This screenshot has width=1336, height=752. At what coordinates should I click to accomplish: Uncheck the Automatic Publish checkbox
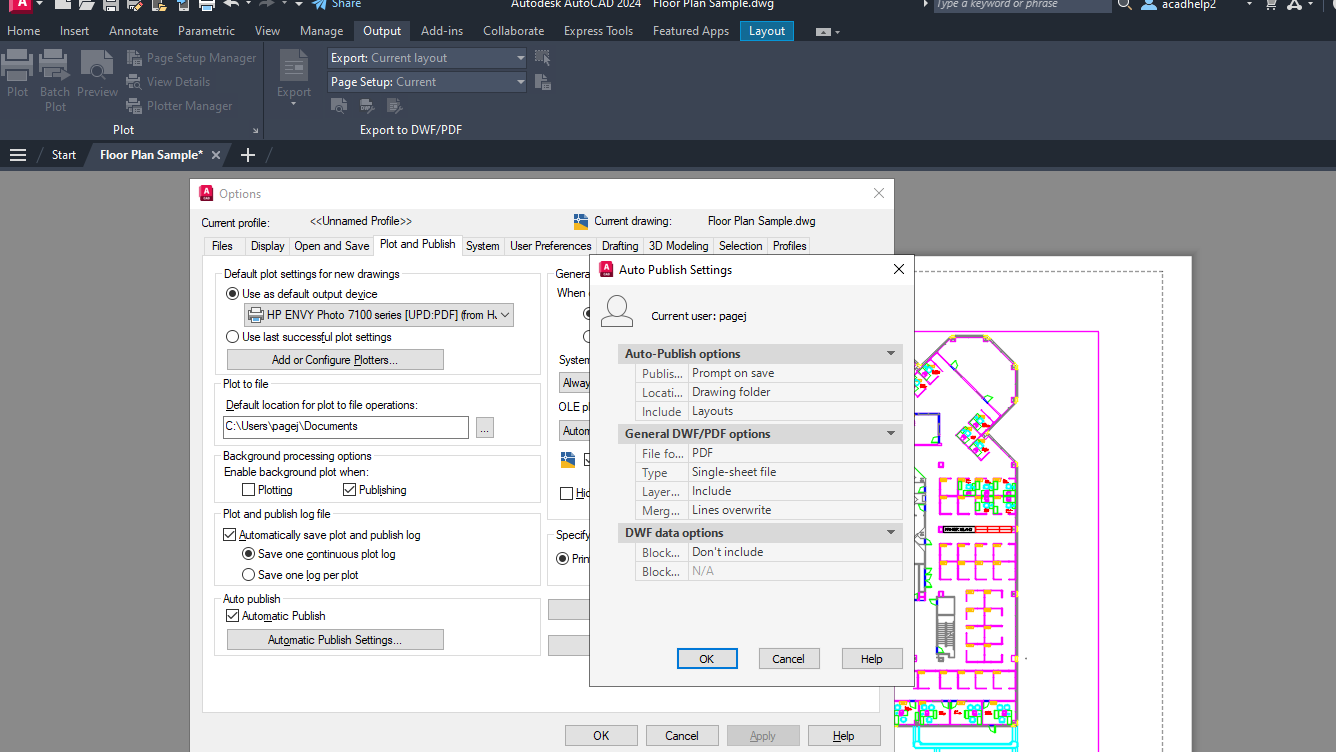[x=230, y=617]
